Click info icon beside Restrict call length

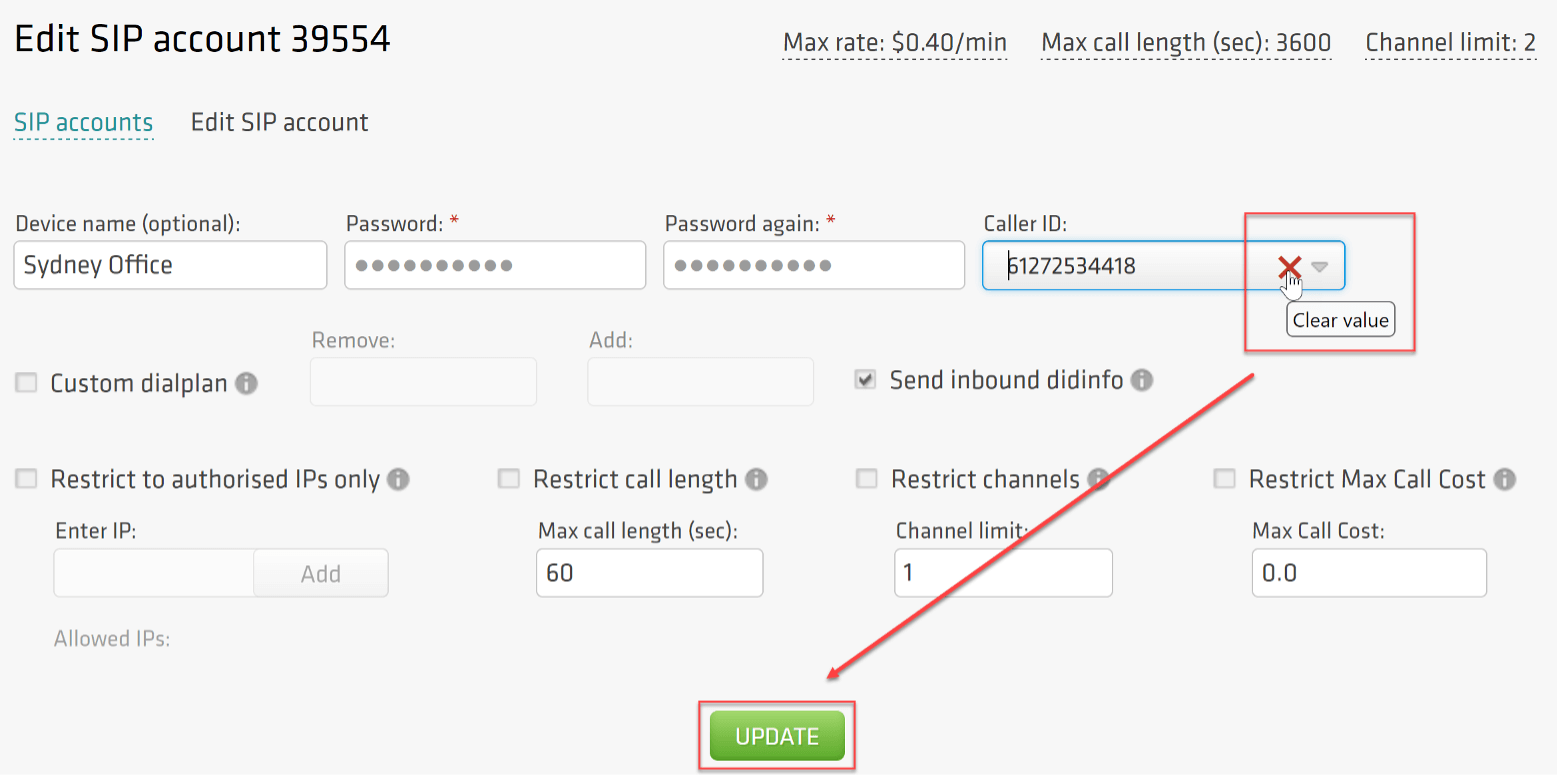tap(756, 480)
